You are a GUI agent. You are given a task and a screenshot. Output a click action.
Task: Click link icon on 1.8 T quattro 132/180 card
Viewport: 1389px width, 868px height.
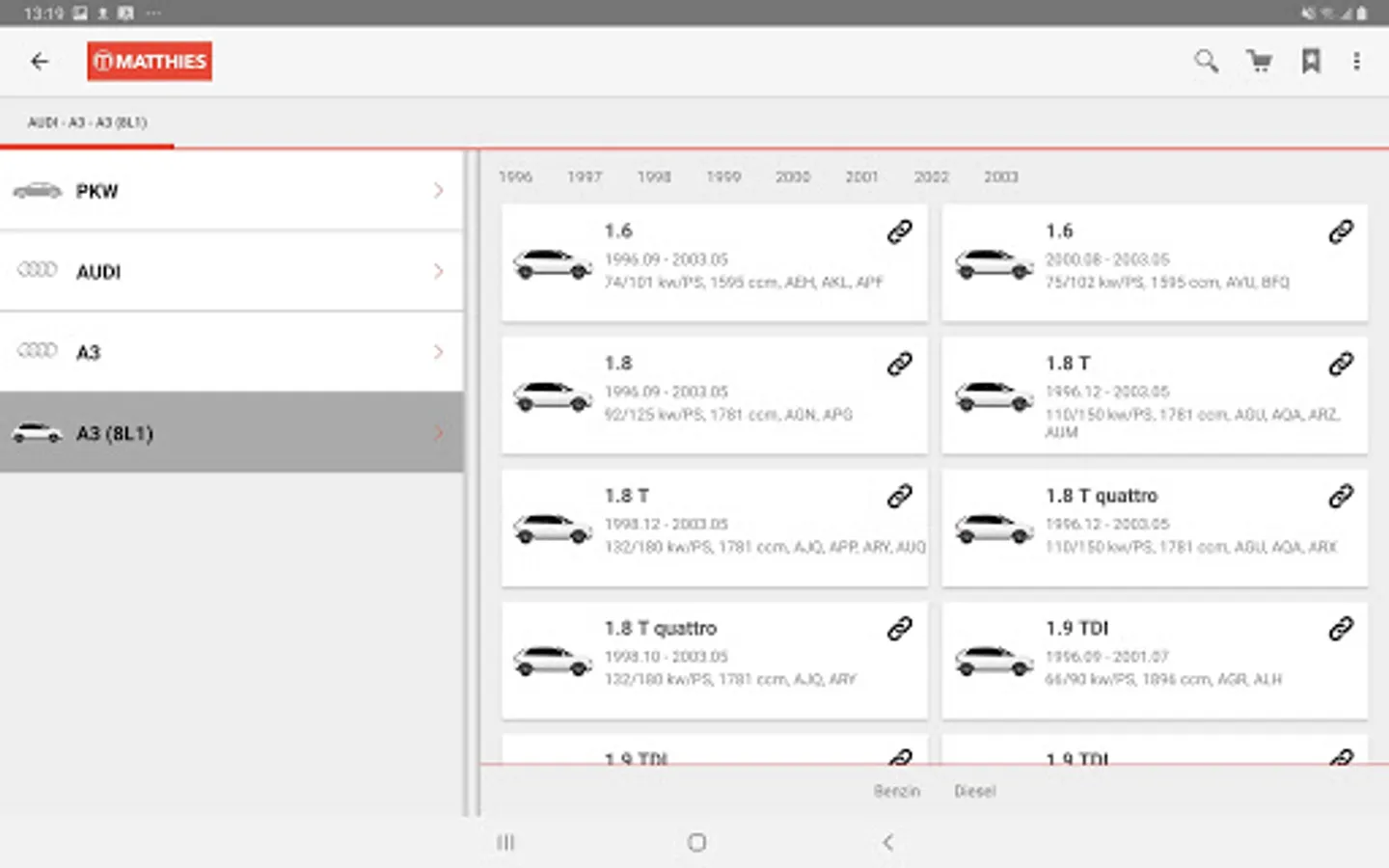[899, 629]
